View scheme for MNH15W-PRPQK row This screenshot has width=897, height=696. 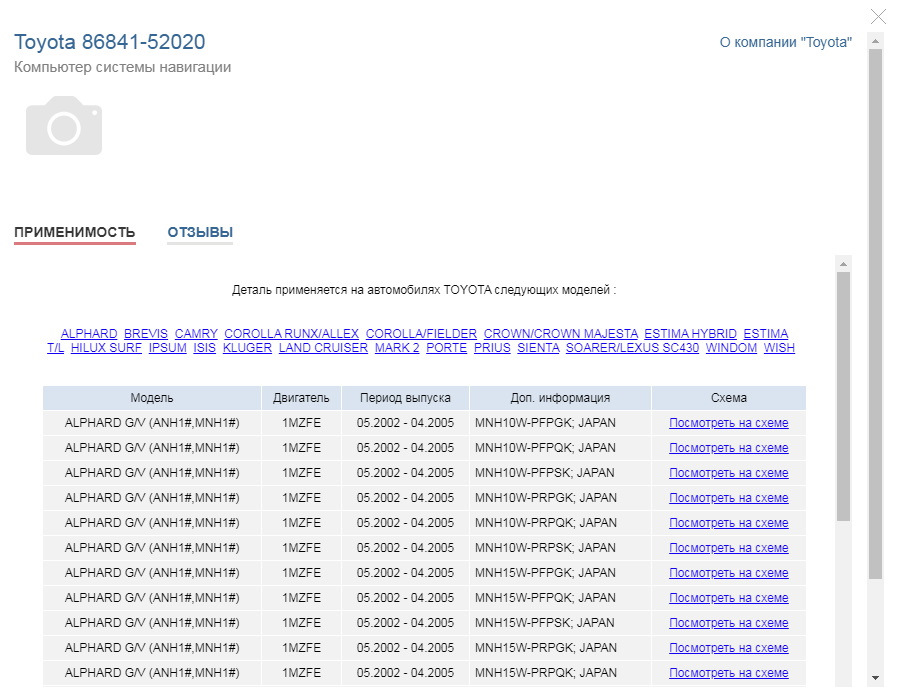(x=729, y=673)
